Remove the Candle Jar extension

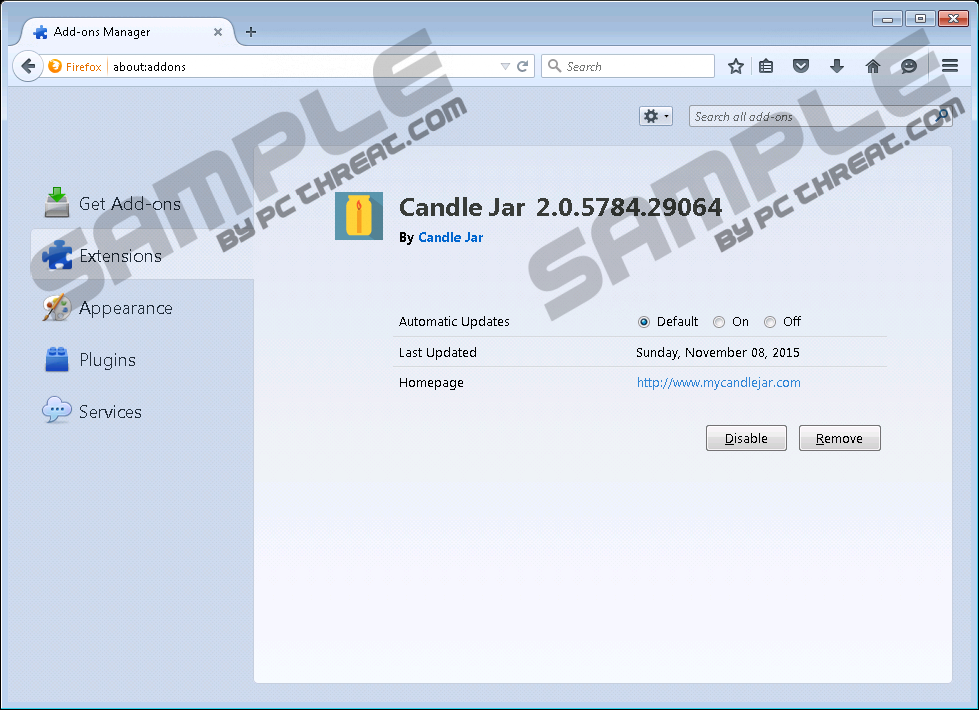pos(839,438)
